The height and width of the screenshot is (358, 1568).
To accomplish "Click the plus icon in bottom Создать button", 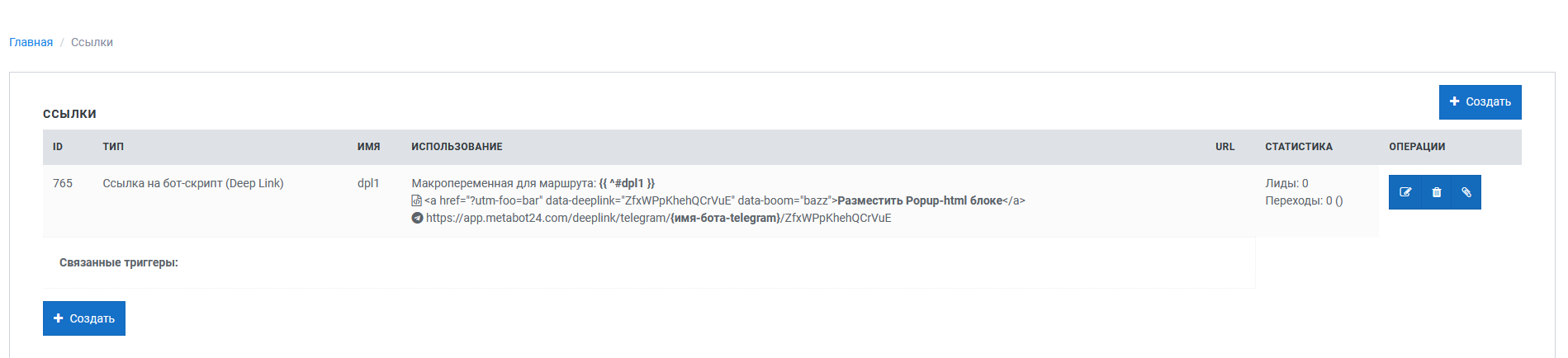I will point(58,318).
